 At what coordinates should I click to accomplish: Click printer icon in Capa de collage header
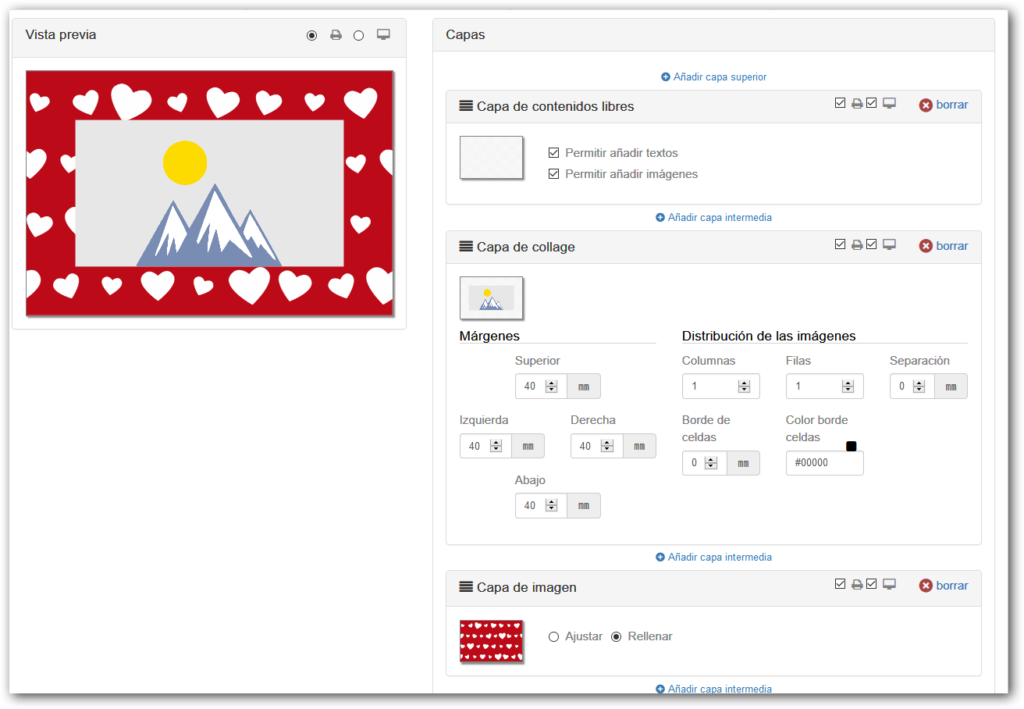coord(857,245)
